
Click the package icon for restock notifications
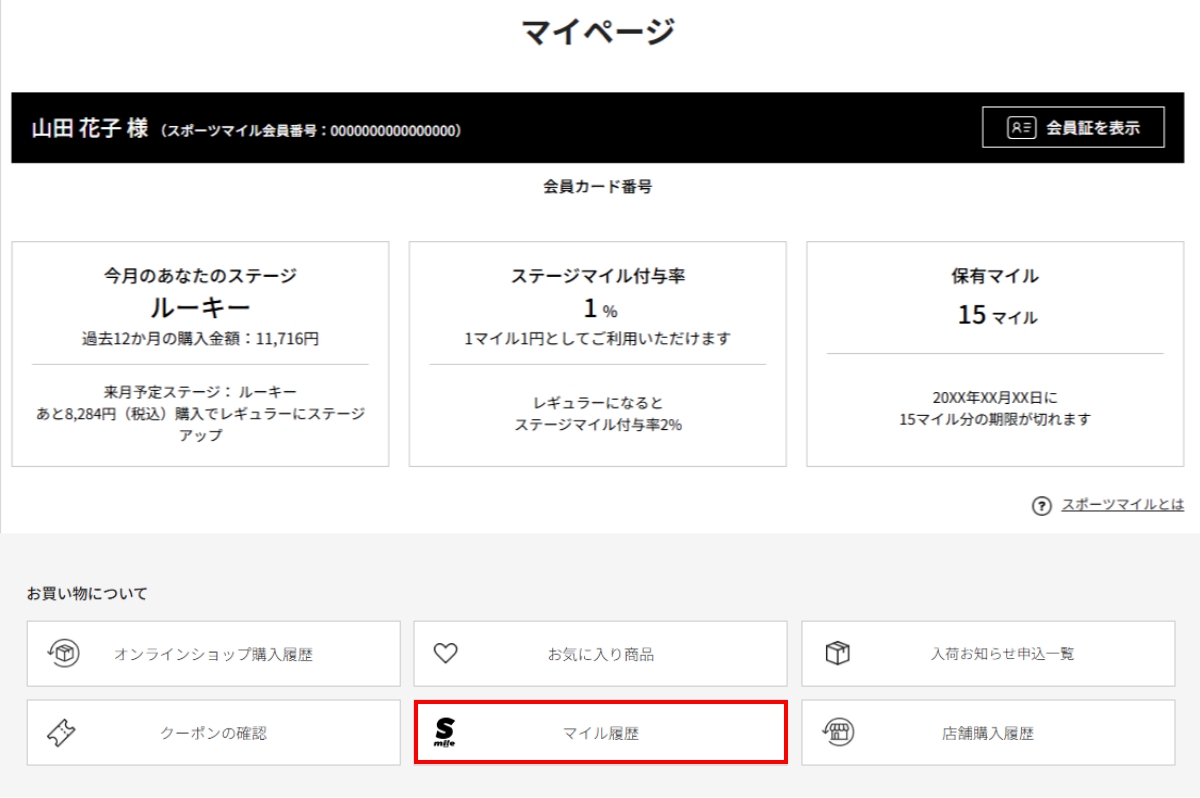click(836, 654)
